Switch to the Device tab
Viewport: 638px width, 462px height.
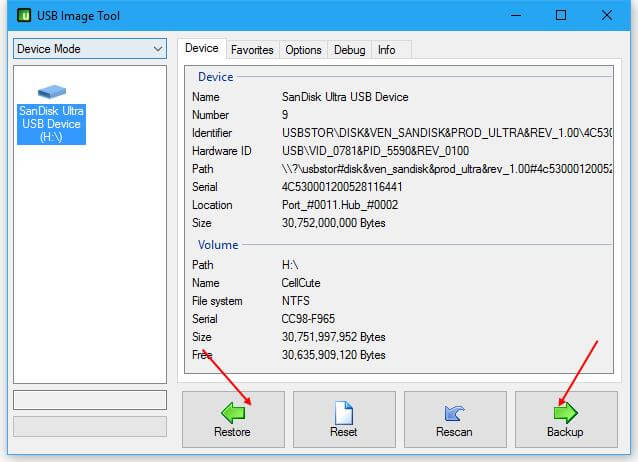tap(202, 48)
